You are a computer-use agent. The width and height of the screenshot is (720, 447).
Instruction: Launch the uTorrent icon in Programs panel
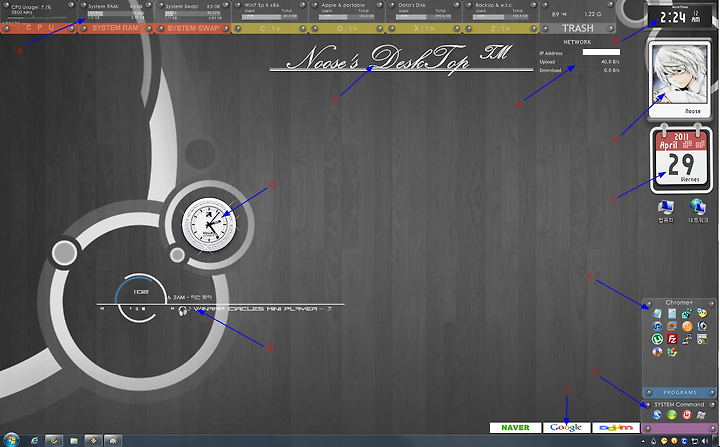[657, 339]
